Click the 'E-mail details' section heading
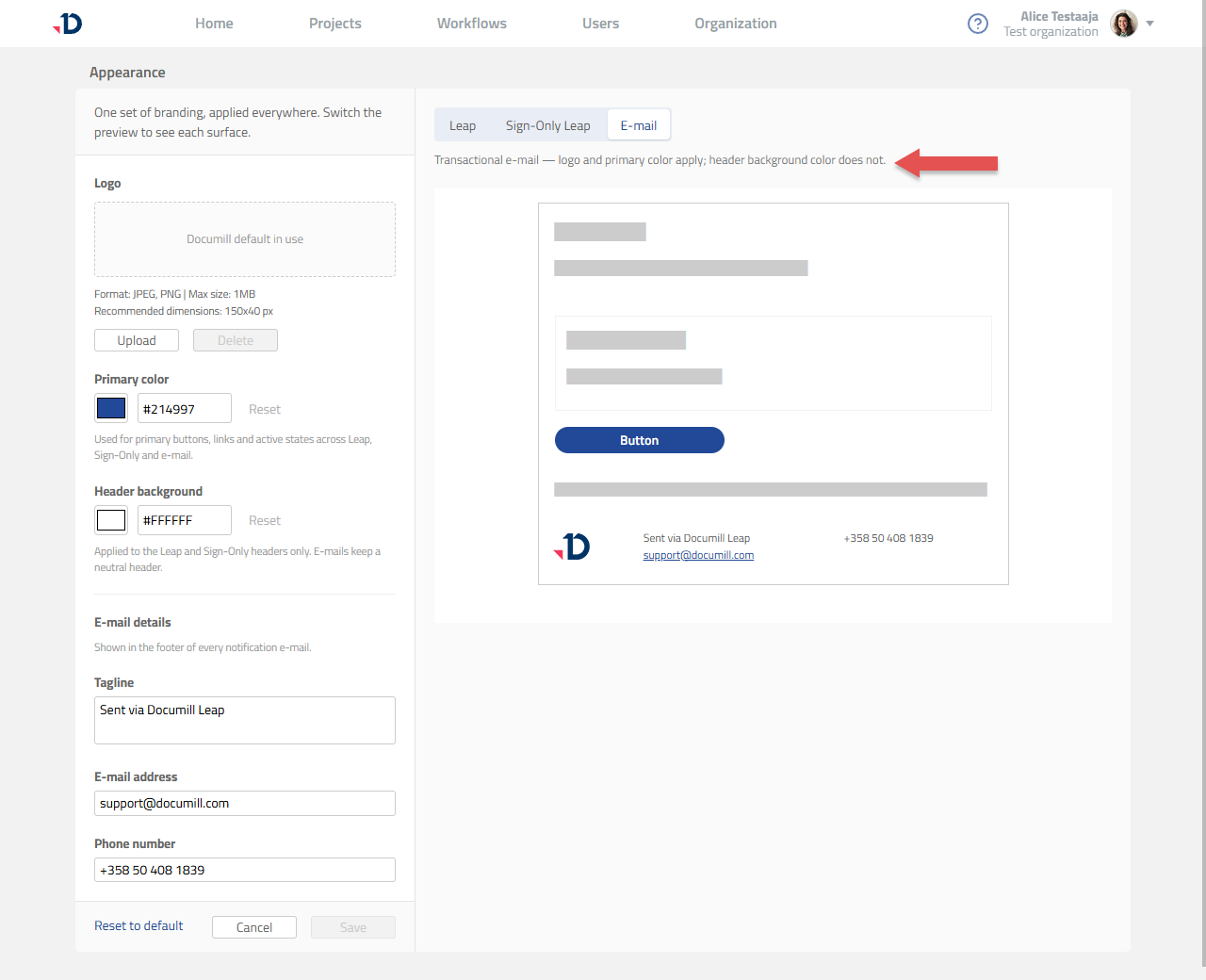 point(133,622)
